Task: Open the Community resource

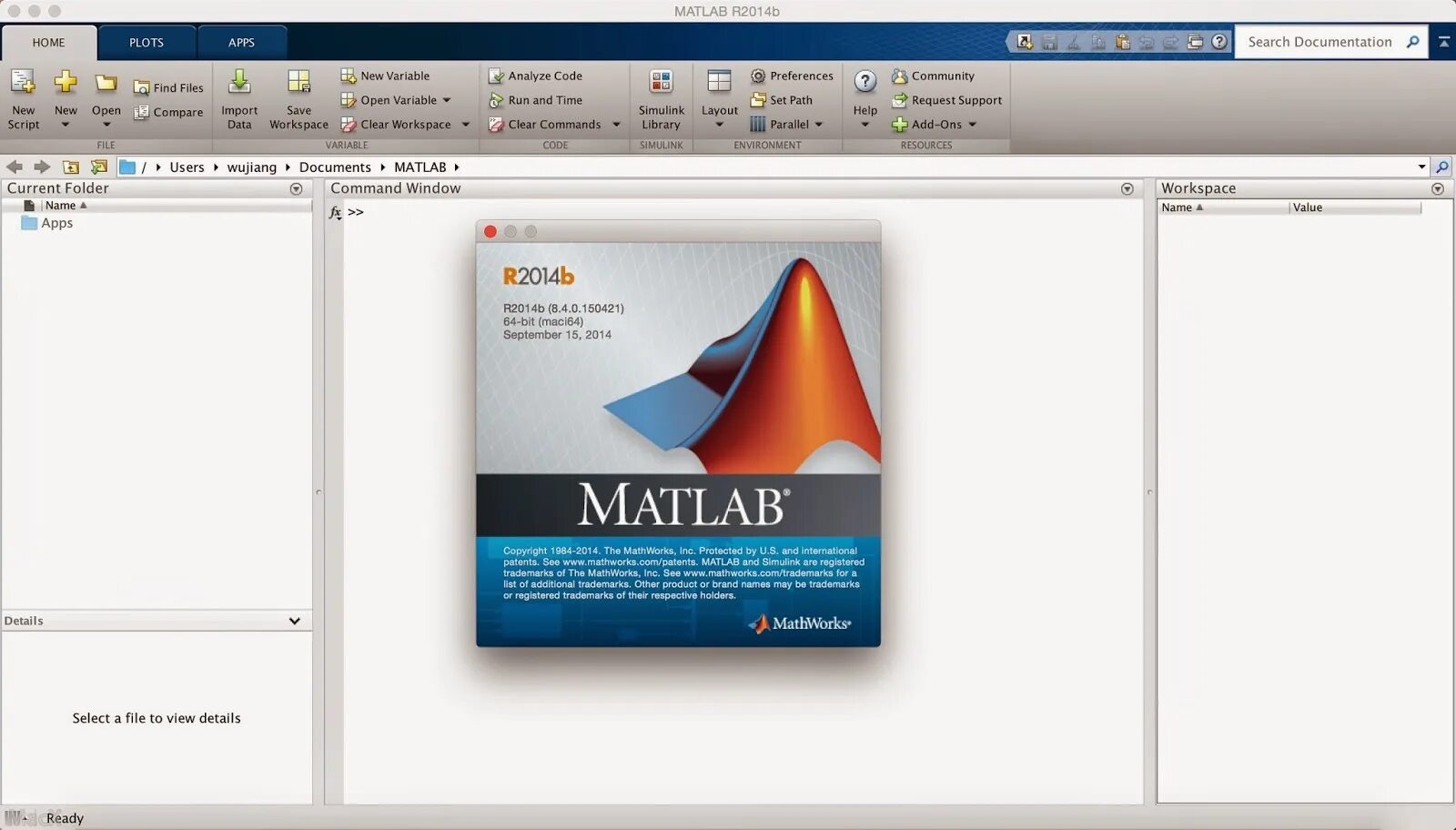Action: (933, 76)
